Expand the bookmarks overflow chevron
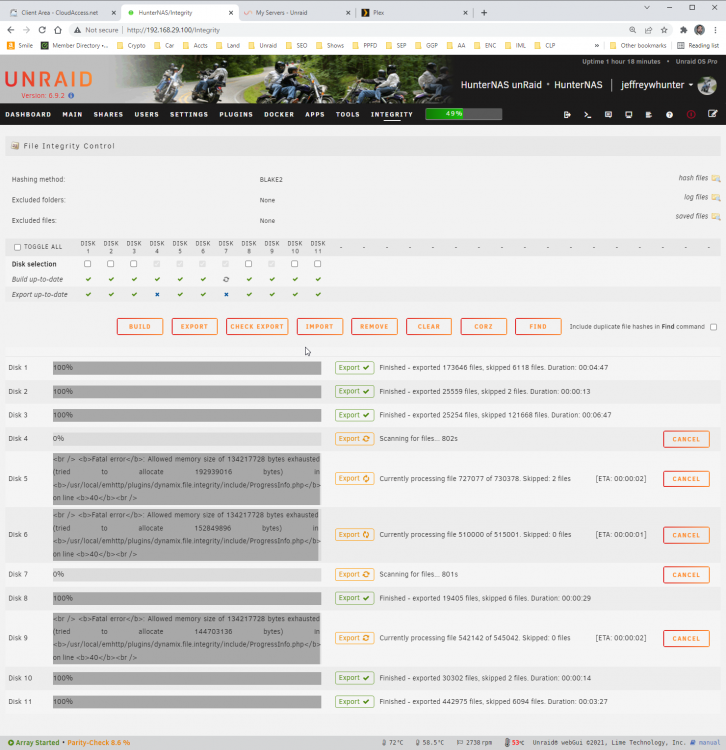The width and height of the screenshot is (726, 750). (597, 45)
